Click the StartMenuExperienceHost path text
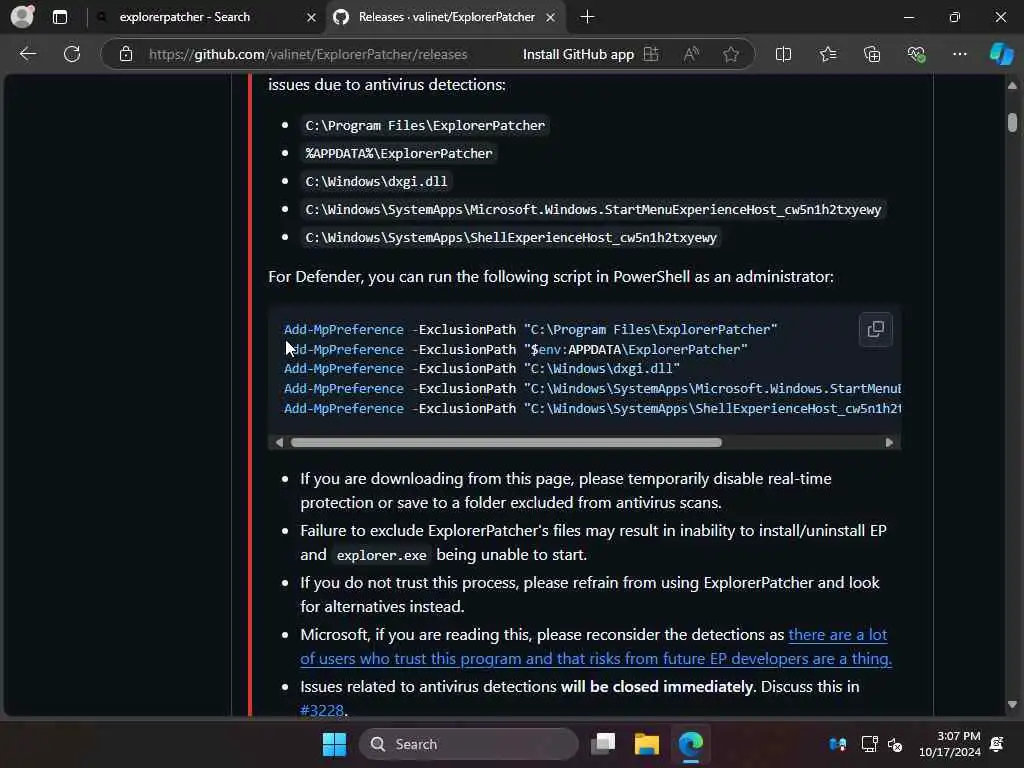 coord(593,210)
